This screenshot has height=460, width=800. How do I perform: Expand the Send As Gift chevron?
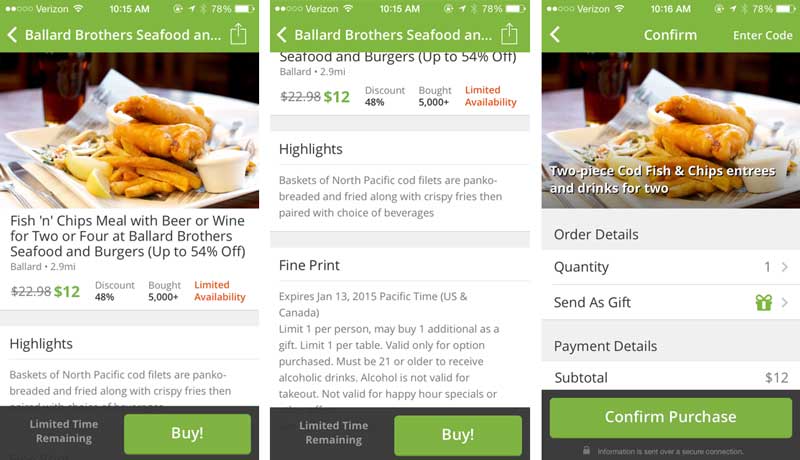tap(785, 302)
